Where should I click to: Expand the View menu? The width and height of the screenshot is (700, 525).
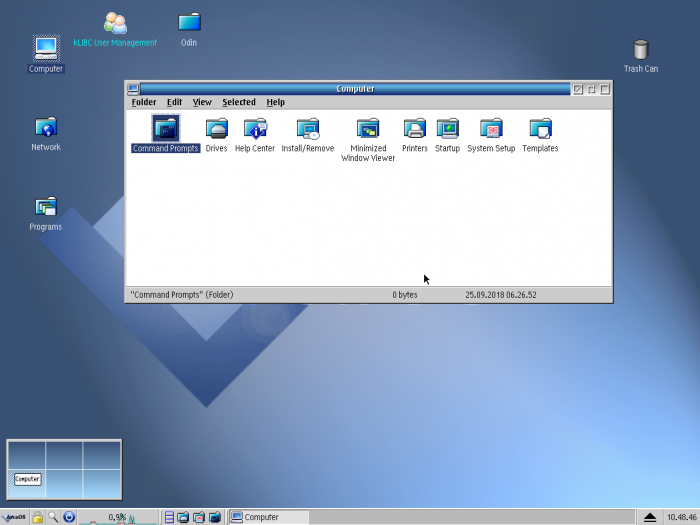click(x=202, y=102)
